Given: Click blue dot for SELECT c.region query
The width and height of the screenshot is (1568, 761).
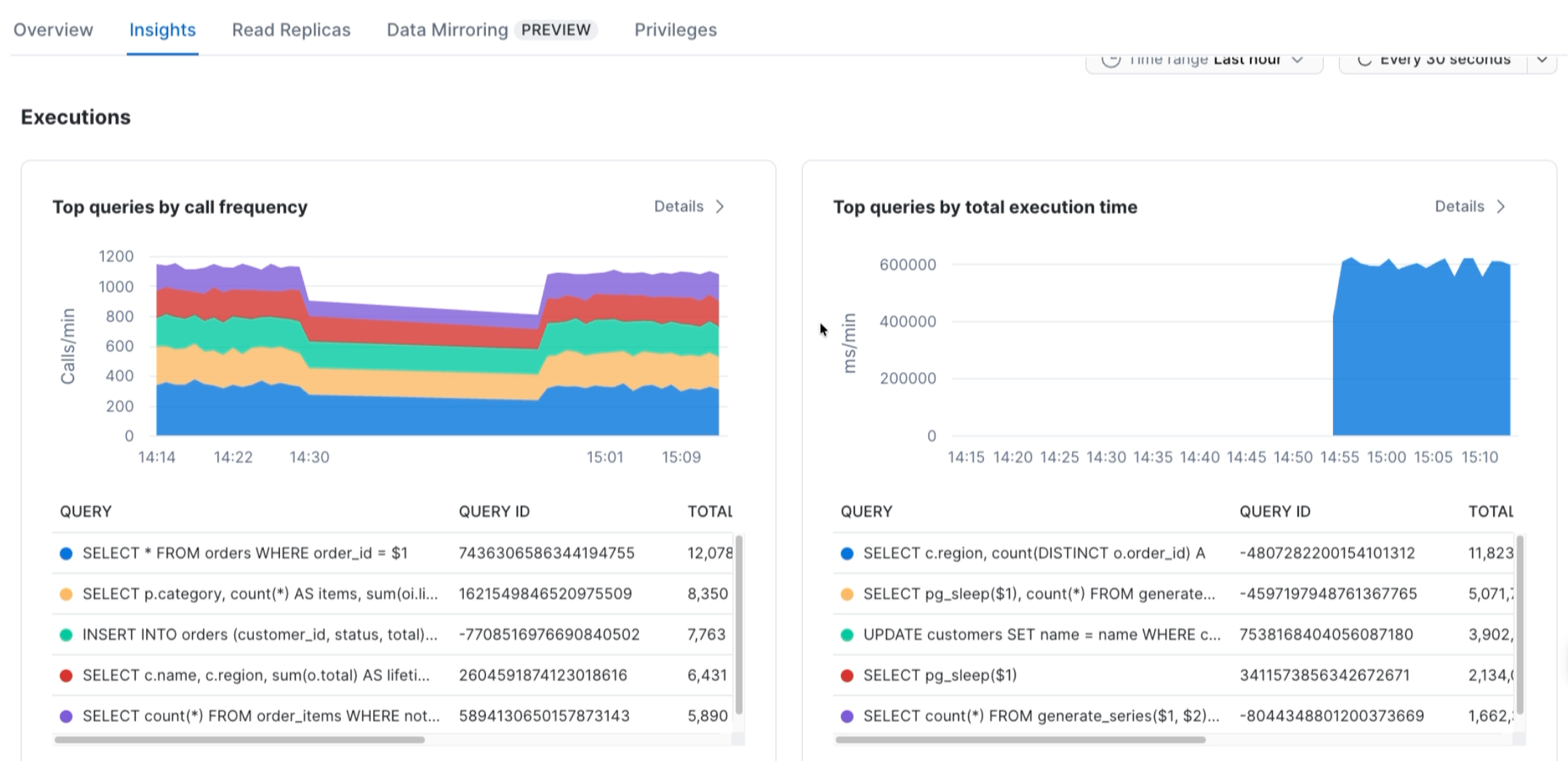Looking at the screenshot, I should pyautogui.click(x=847, y=554).
